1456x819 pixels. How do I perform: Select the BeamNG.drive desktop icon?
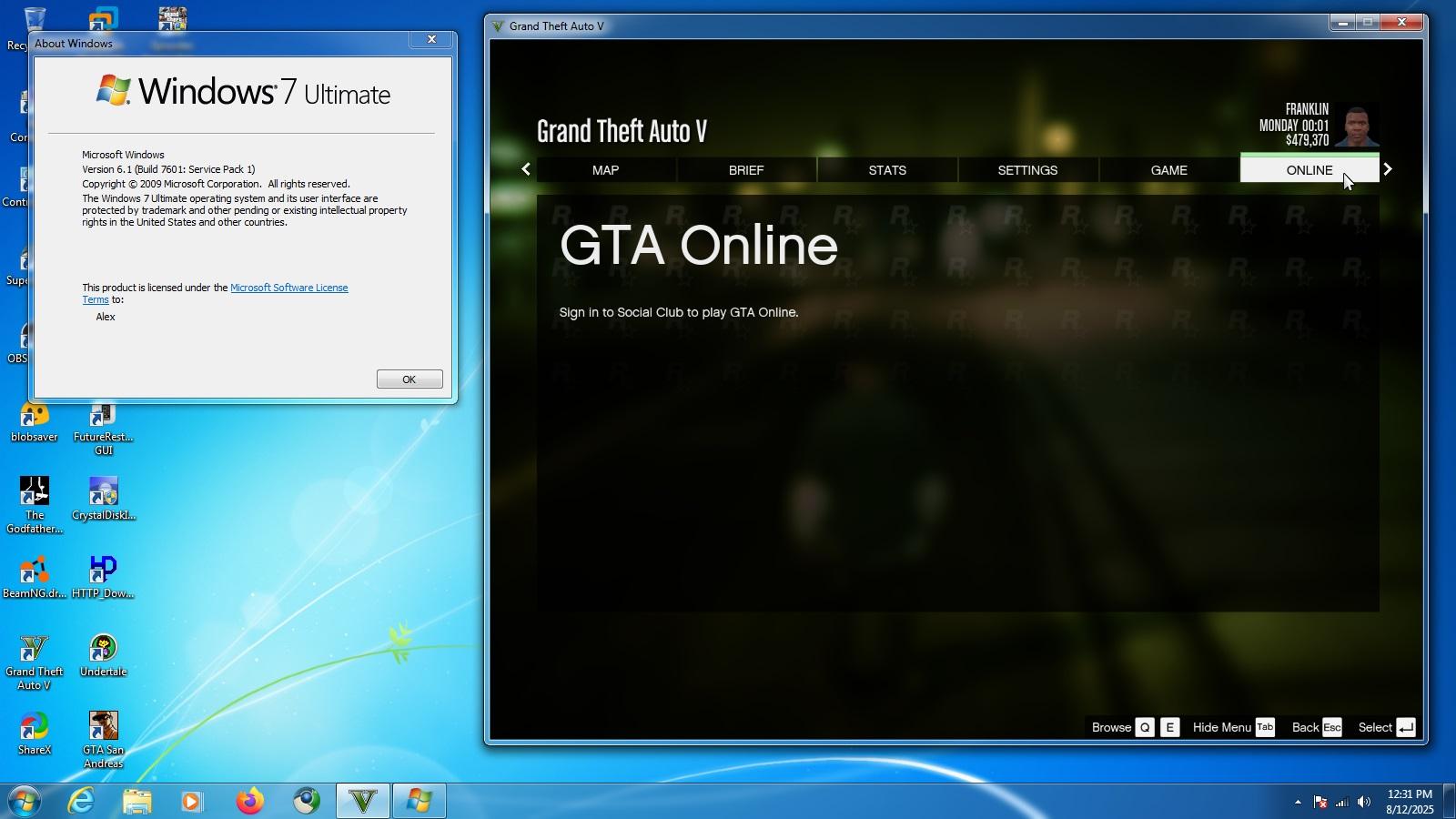coord(35,577)
